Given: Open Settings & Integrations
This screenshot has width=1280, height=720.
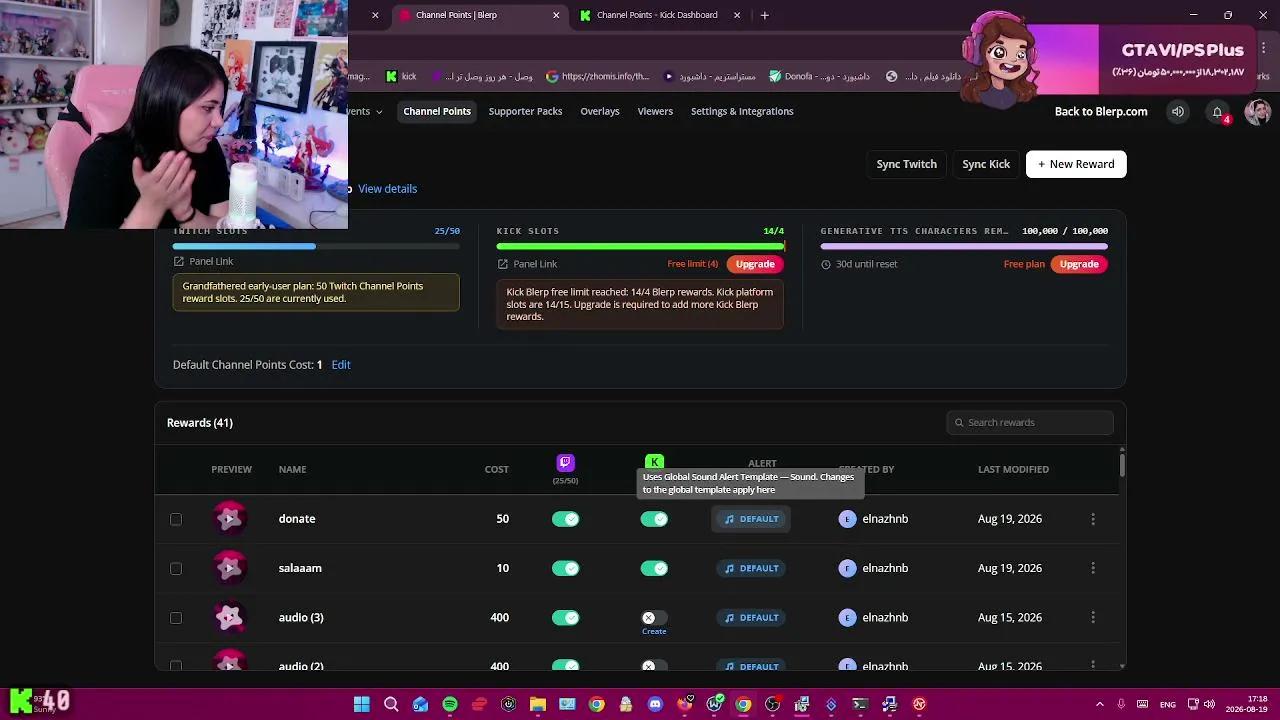Looking at the screenshot, I should point(742,111).
